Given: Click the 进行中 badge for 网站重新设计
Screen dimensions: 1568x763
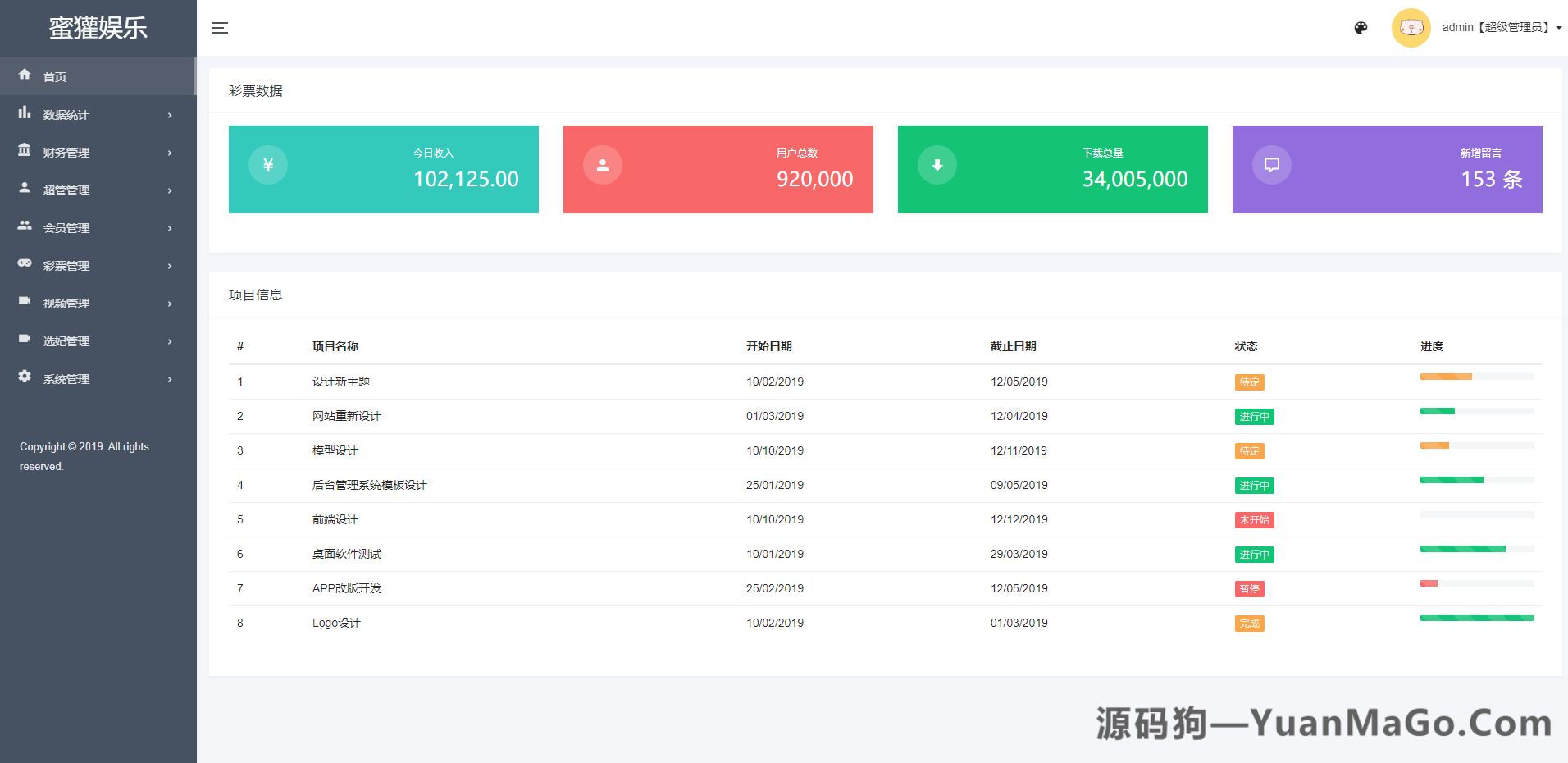Looking at the screenshot, I should coord(1254,417).
